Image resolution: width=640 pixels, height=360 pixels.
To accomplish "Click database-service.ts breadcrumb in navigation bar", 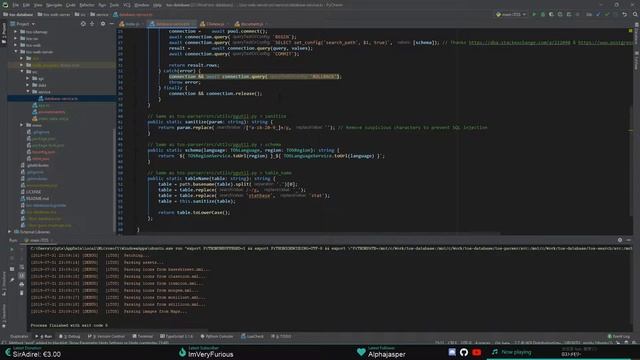I will pos(132,15).
